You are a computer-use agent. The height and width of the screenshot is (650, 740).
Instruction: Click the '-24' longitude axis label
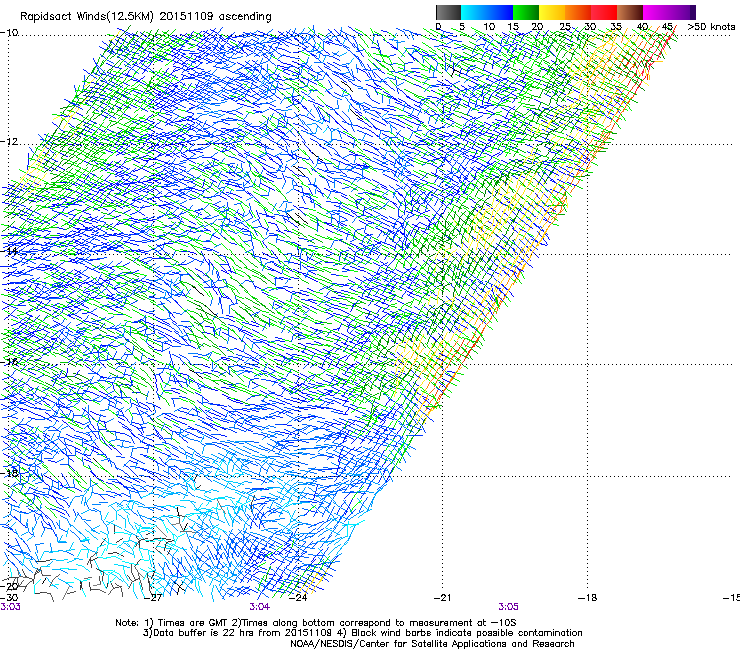point(299,598)
